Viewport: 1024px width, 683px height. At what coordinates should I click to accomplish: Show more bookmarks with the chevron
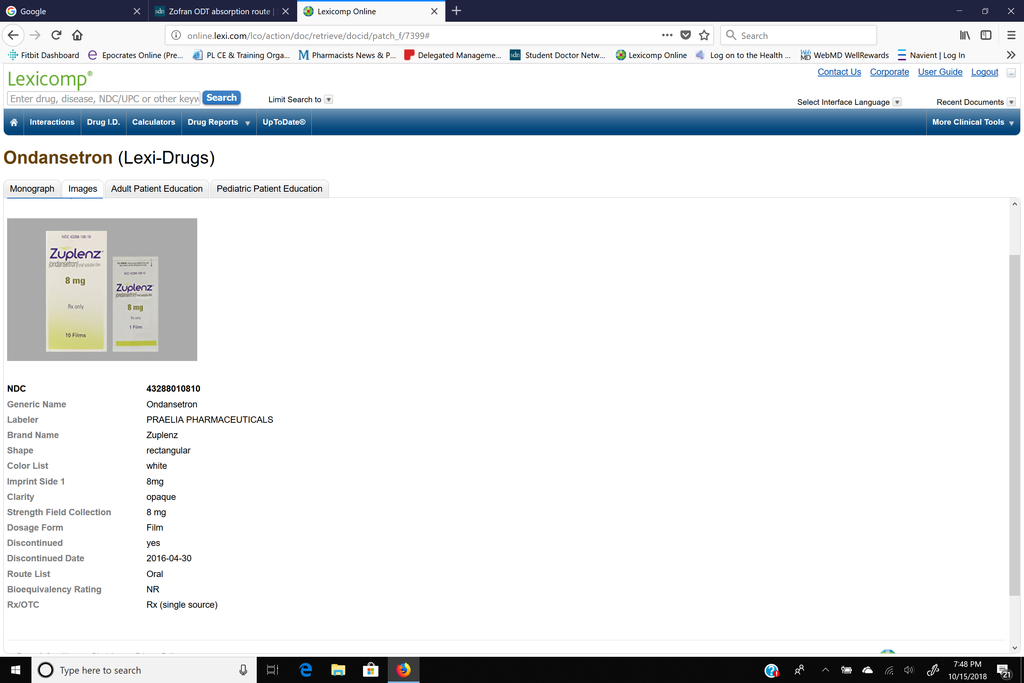1011,55
